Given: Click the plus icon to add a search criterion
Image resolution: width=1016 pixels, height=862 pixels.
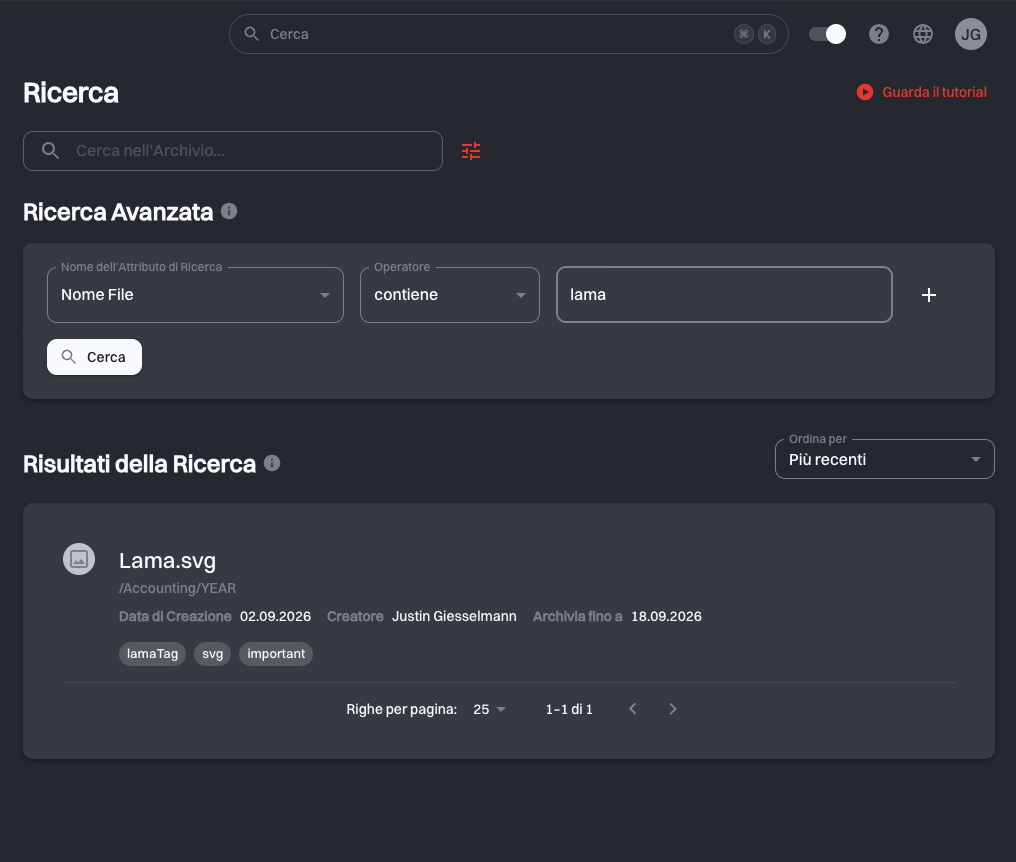Looking at the screenshot, I should [x=929, y=295].
